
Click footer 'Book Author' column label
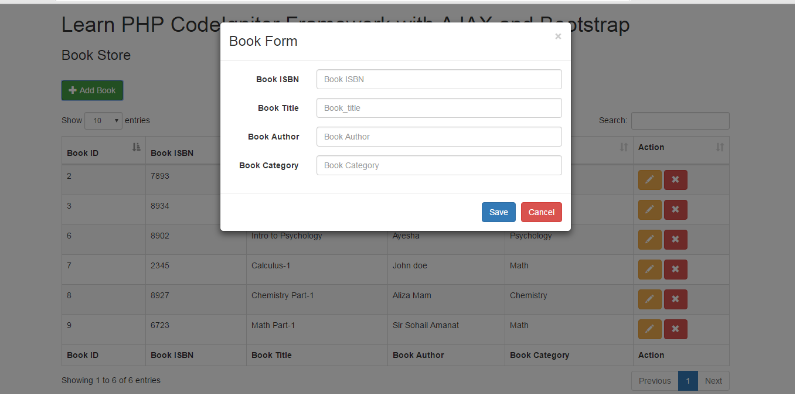tap(418, 355)
